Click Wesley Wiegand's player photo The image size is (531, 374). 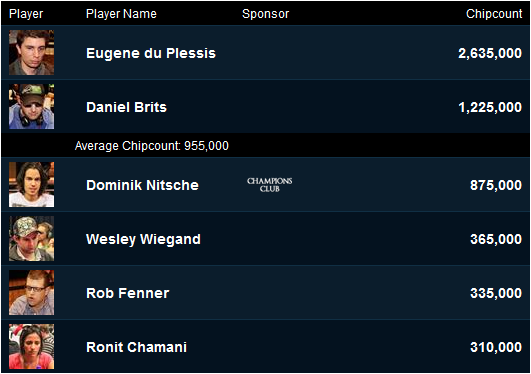tap(31, 239)
